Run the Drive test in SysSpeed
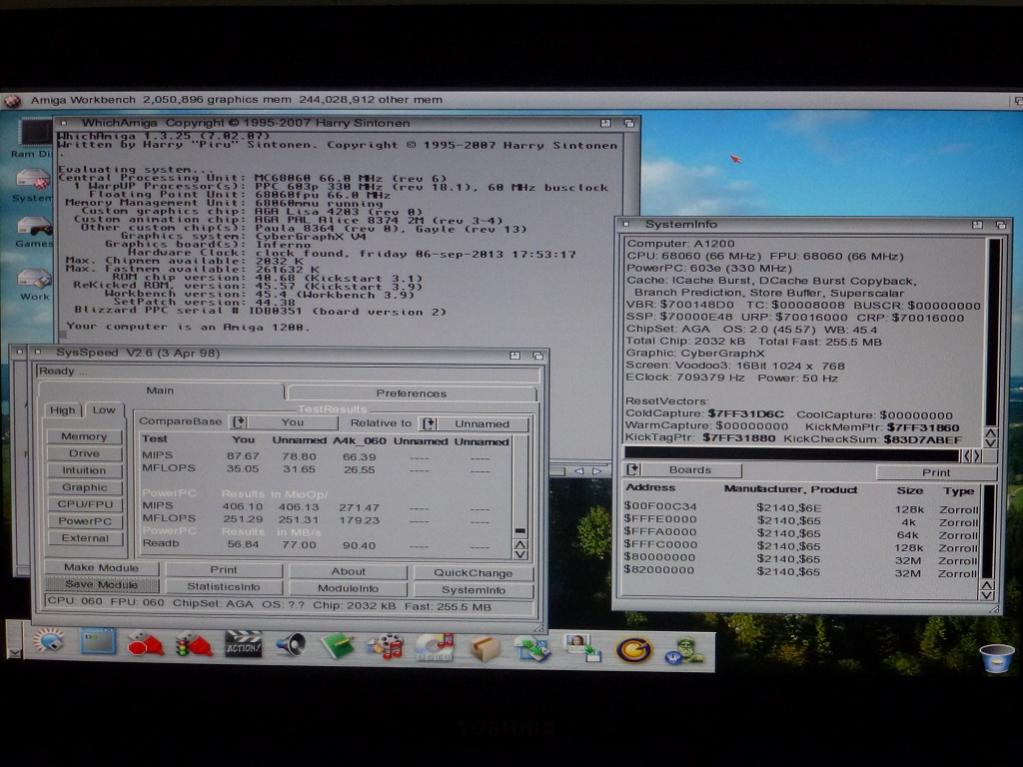1023x767 pixels. (x=84, y=453)
